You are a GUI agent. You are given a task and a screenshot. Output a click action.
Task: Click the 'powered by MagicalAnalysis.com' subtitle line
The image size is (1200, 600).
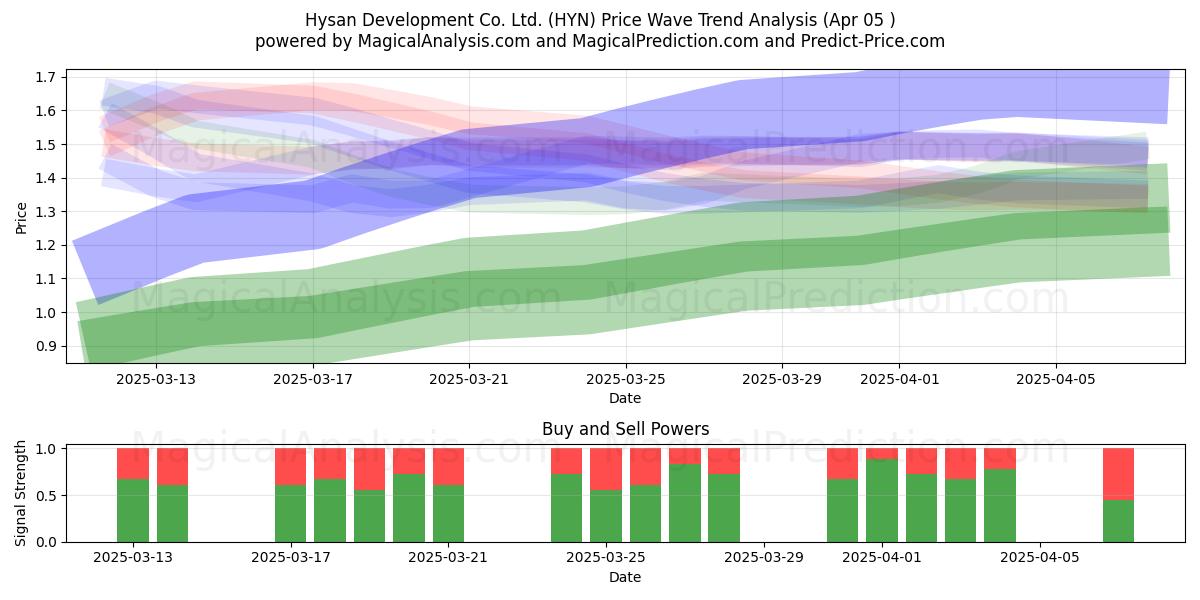[x=600, y=41]
